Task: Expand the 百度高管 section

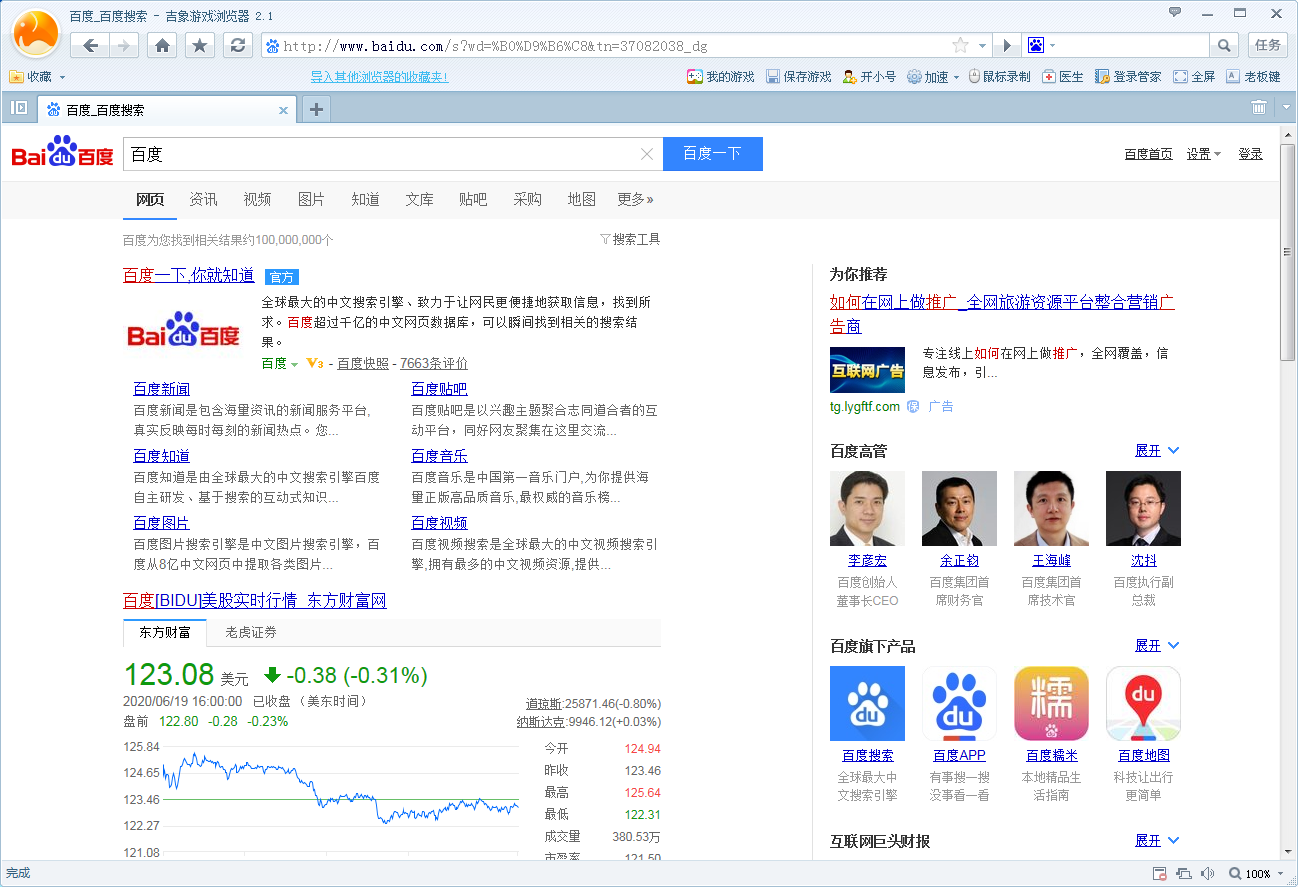Action: (x=1157, y=451)
